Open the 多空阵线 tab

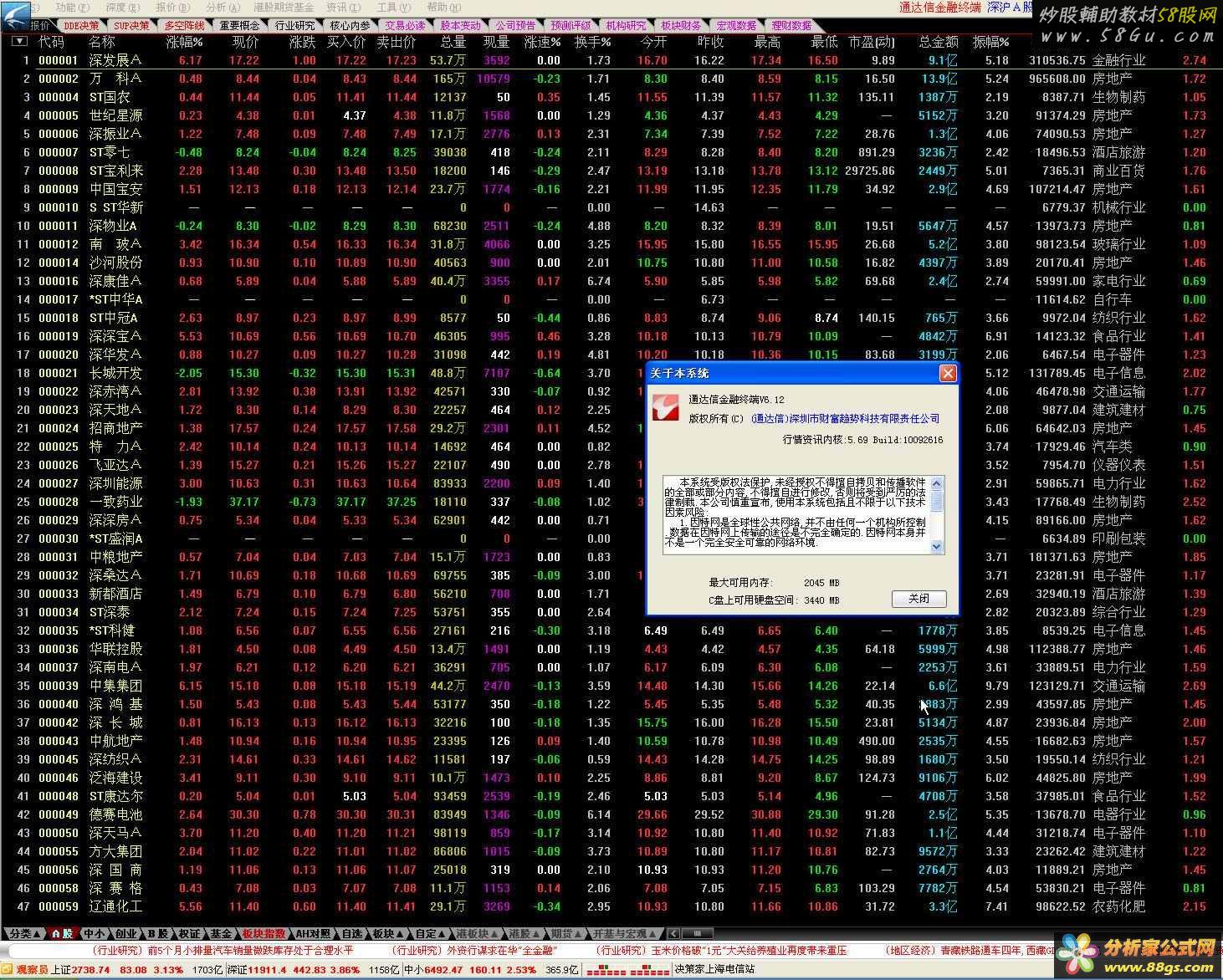[x=184, y=26]
